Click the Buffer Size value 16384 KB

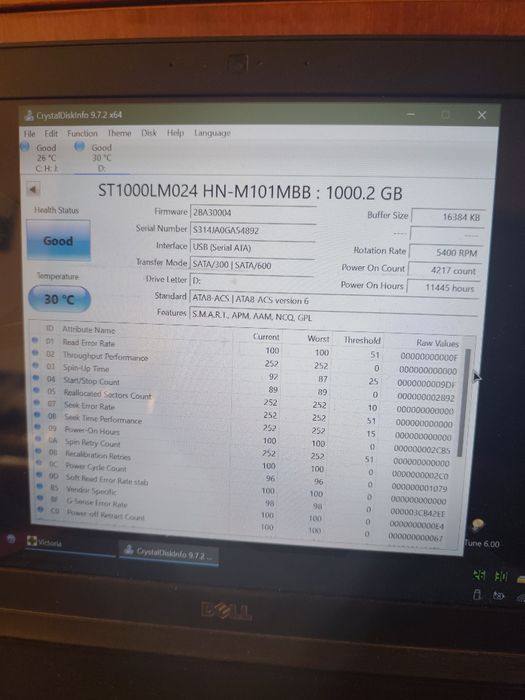pyautogui.click(x=447, y=217)
